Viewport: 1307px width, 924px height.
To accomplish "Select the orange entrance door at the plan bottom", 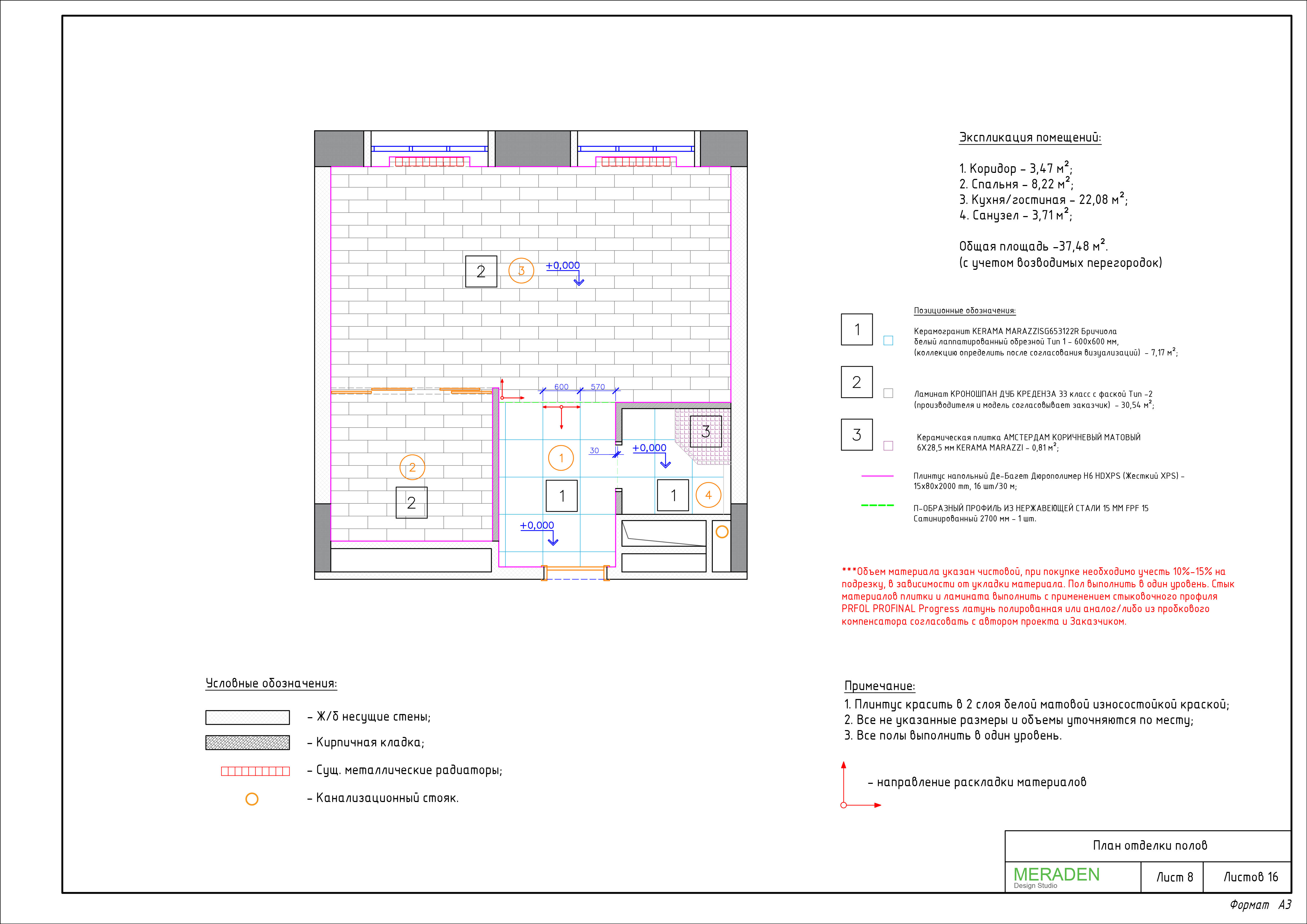I will click(576, 573).
